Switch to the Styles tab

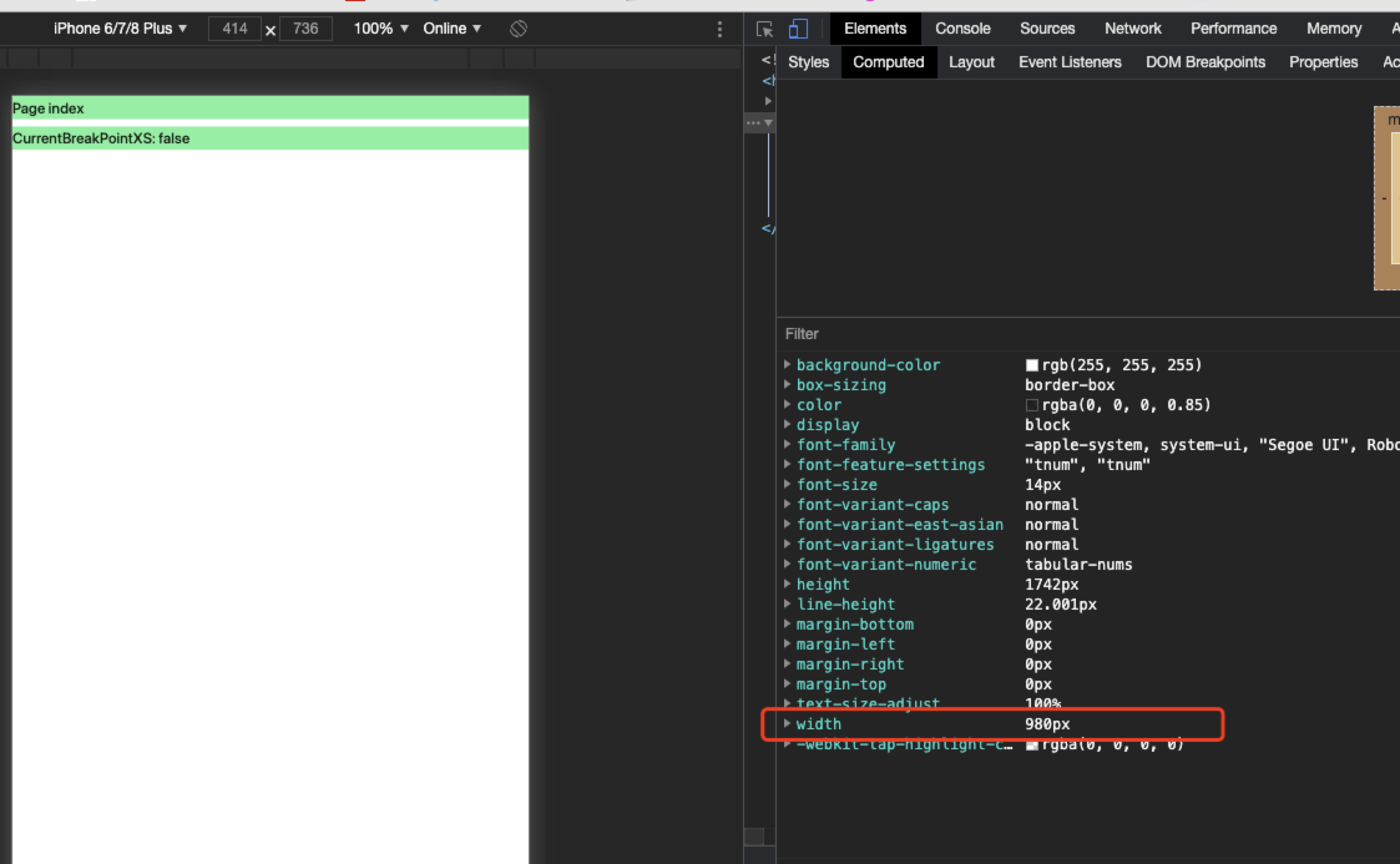click(808, 62)
